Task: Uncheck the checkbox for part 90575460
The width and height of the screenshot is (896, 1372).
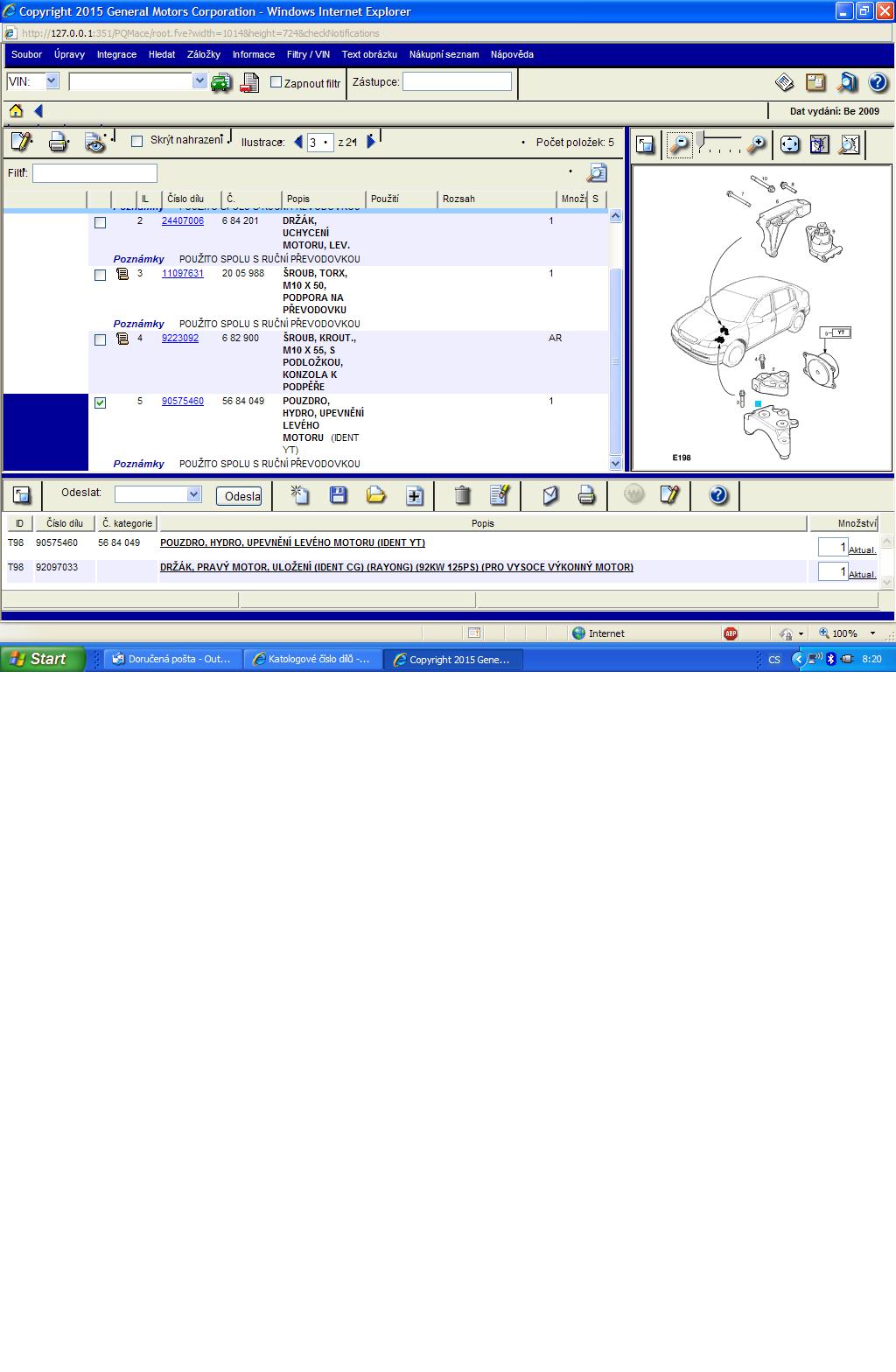Action: point(100,402)
